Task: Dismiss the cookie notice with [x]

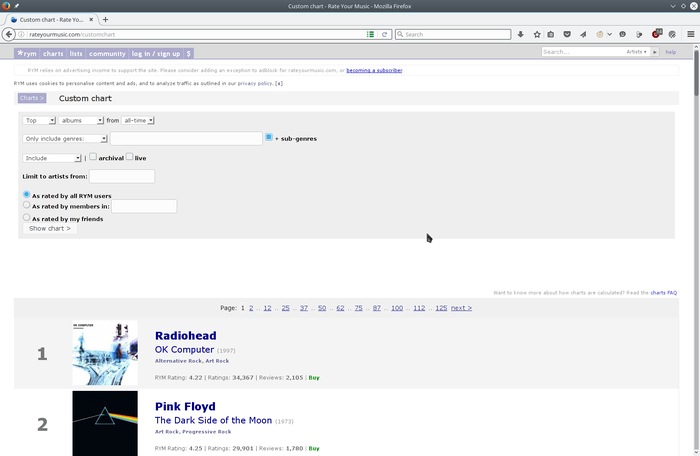Action: click(279, 84)
